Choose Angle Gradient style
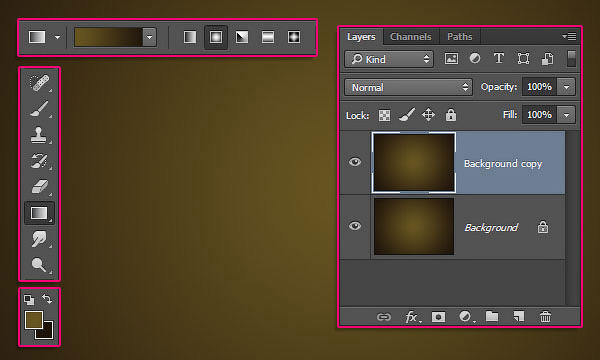The width and height of the screenshot is (600, 360). point(242,37)
